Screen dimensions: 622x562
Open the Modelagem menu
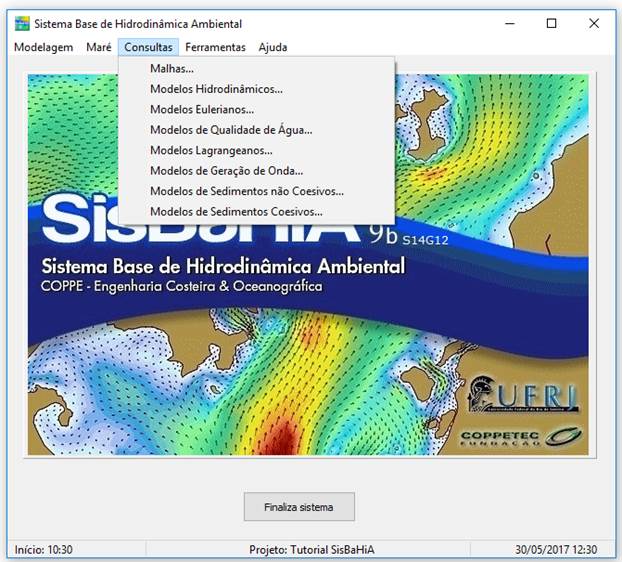tap(44, 47)
